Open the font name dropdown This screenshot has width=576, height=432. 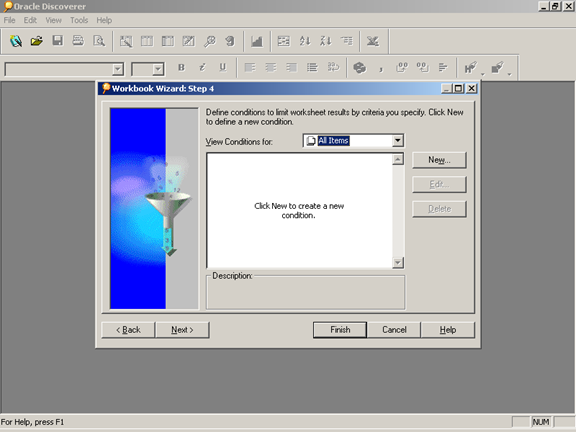click(x=118, y=69)
